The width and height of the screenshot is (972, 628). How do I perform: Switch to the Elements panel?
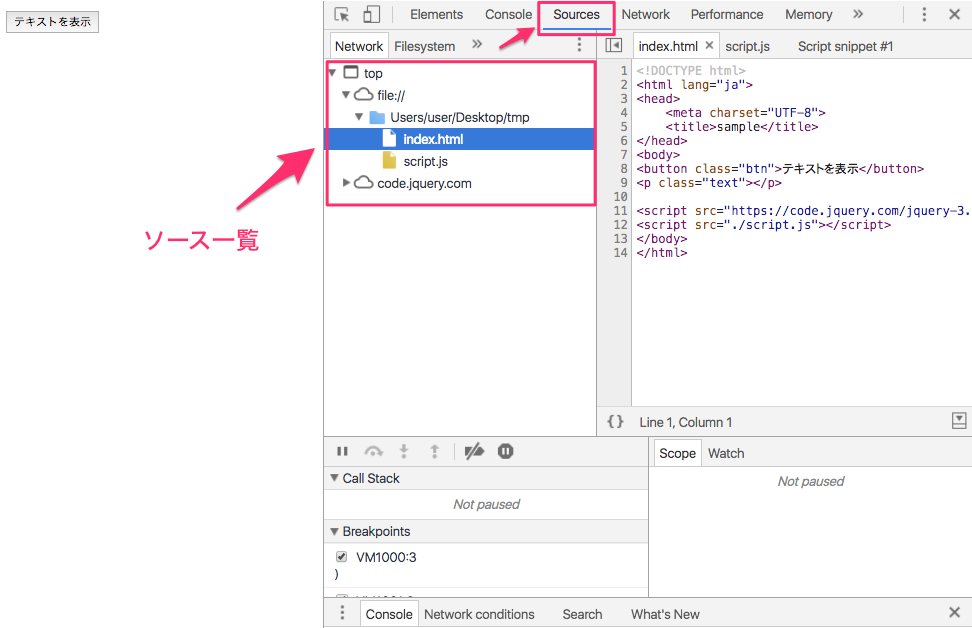tap(436, 14)
